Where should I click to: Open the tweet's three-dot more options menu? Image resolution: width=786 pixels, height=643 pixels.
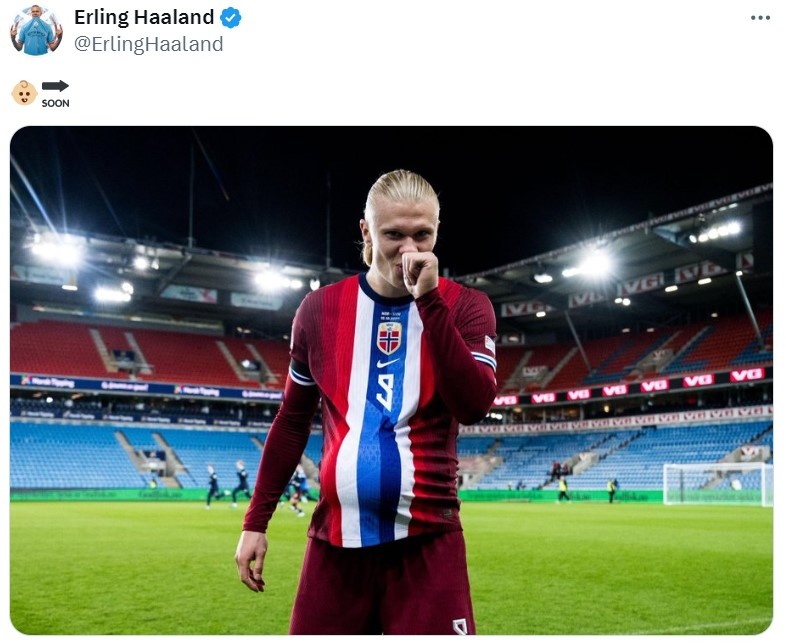pyautogui.click(x=760, y=18)
